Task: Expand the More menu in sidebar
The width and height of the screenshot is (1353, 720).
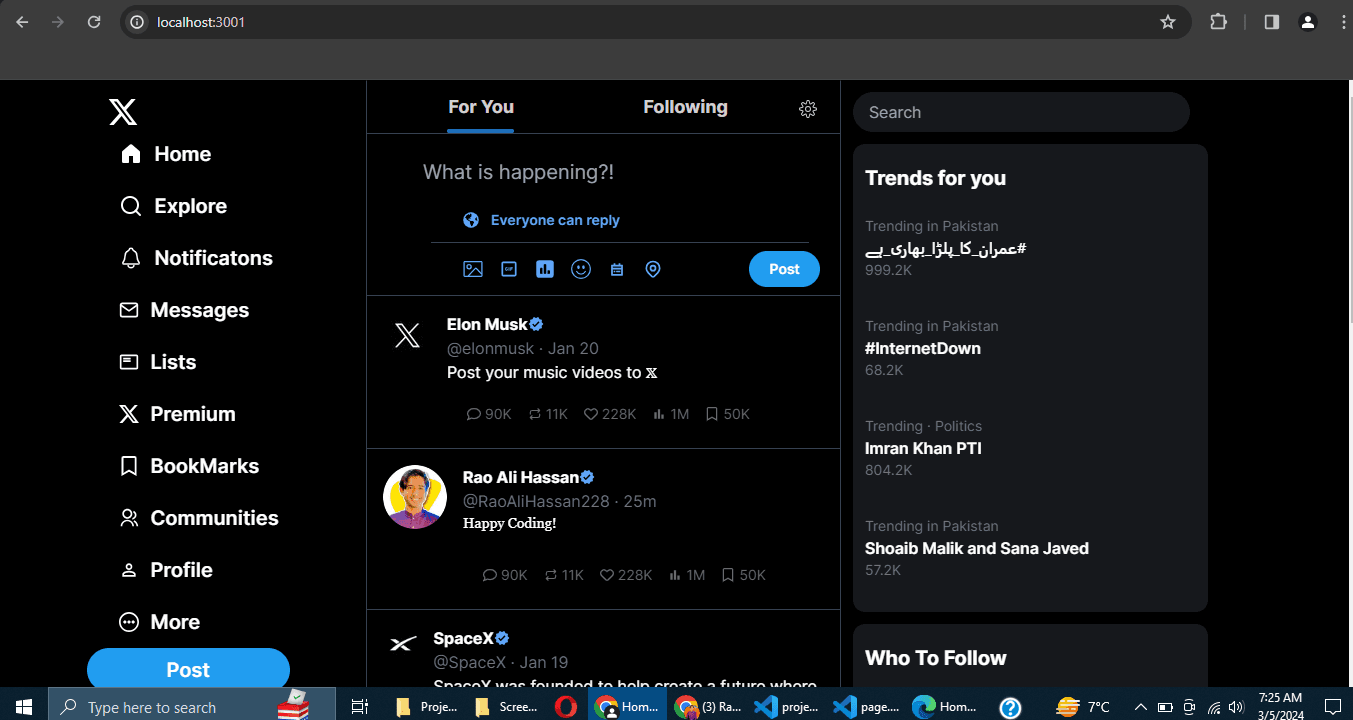Action: tap(160, 622)
